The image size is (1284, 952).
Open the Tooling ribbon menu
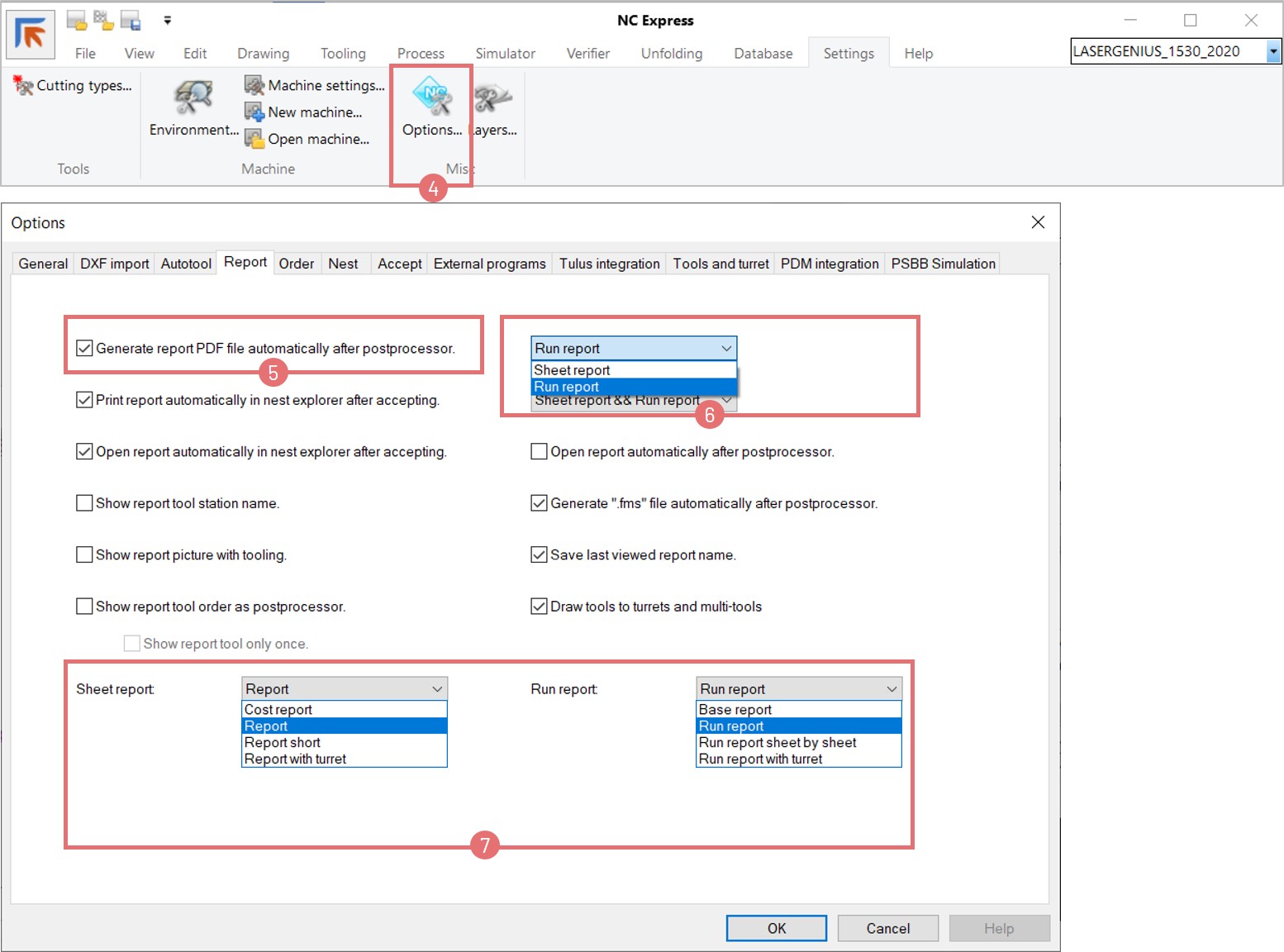pyautogui.click(x=343, y=54)
